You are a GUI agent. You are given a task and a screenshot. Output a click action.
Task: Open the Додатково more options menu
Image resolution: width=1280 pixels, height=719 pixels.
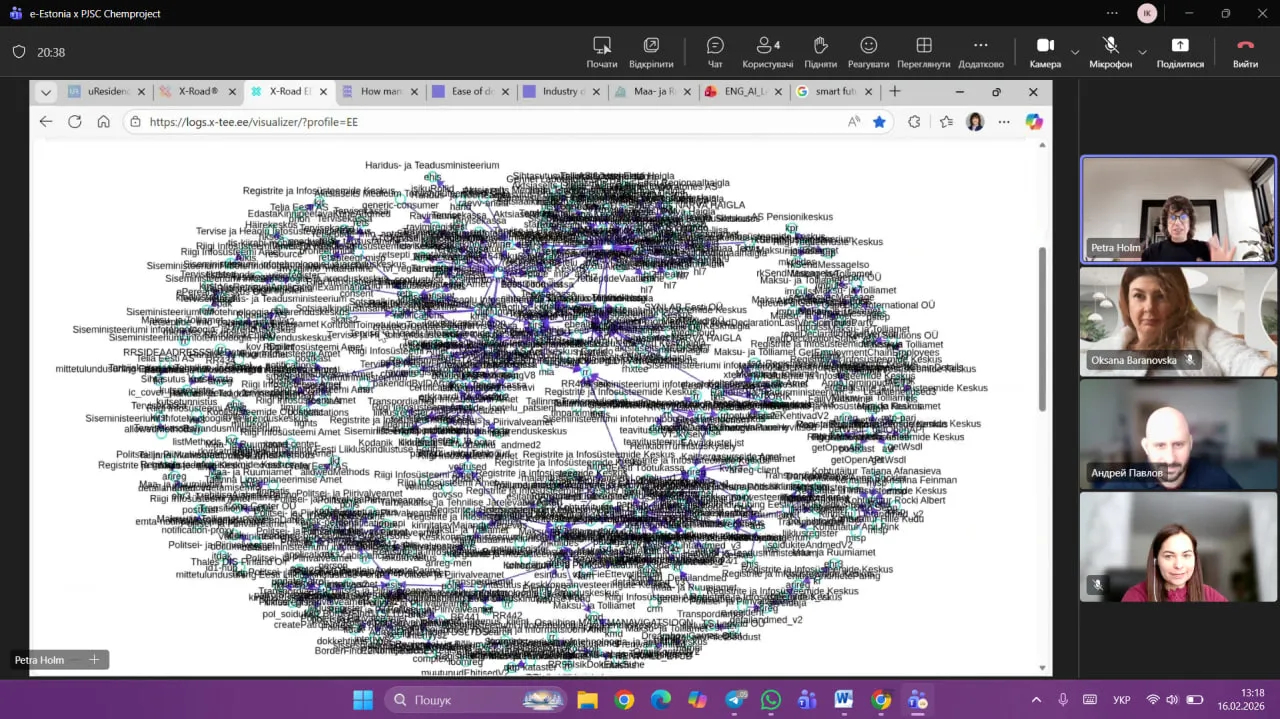point(980,52)
